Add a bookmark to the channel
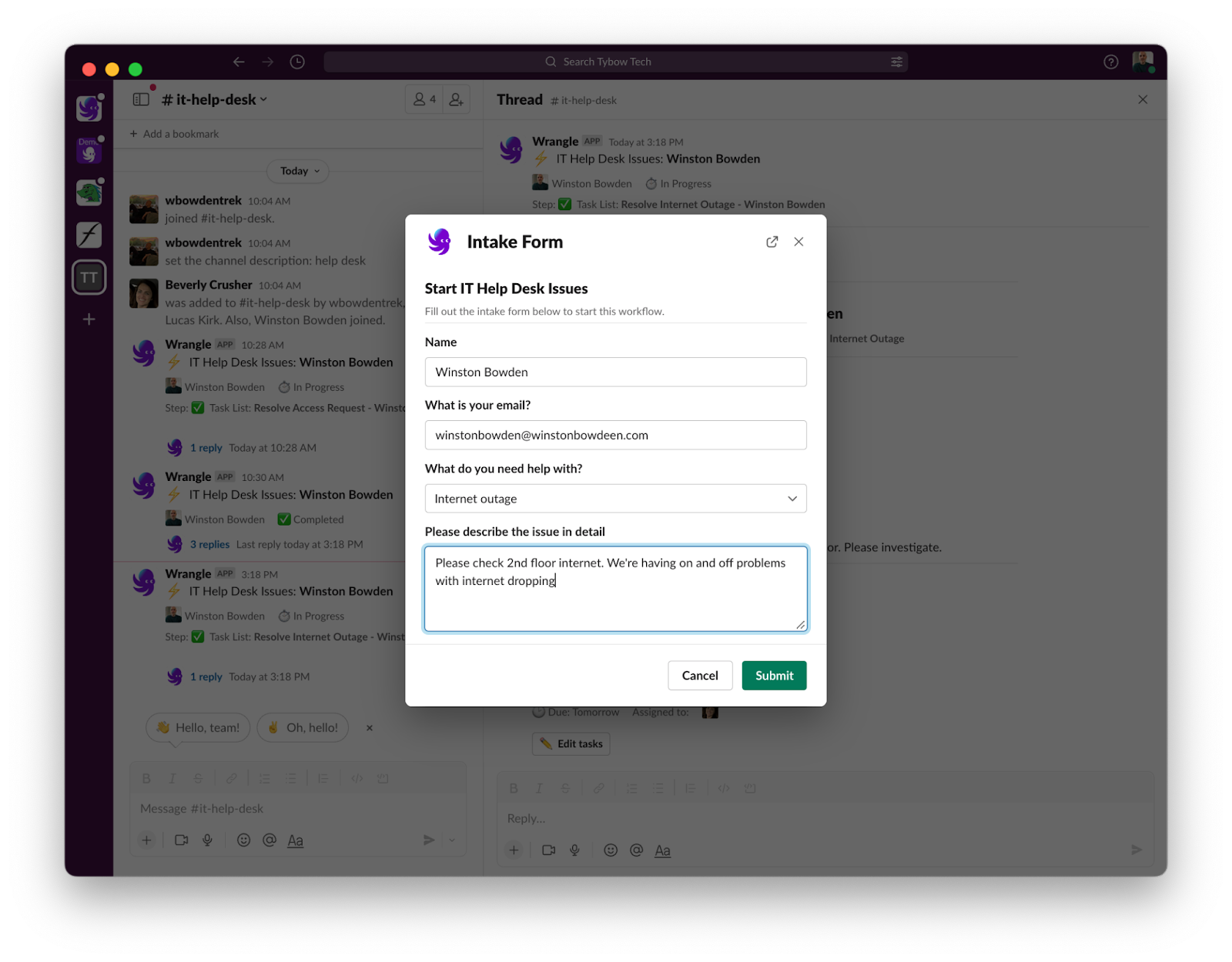This screenshot has width=1232, height=962. coord(174,134)
